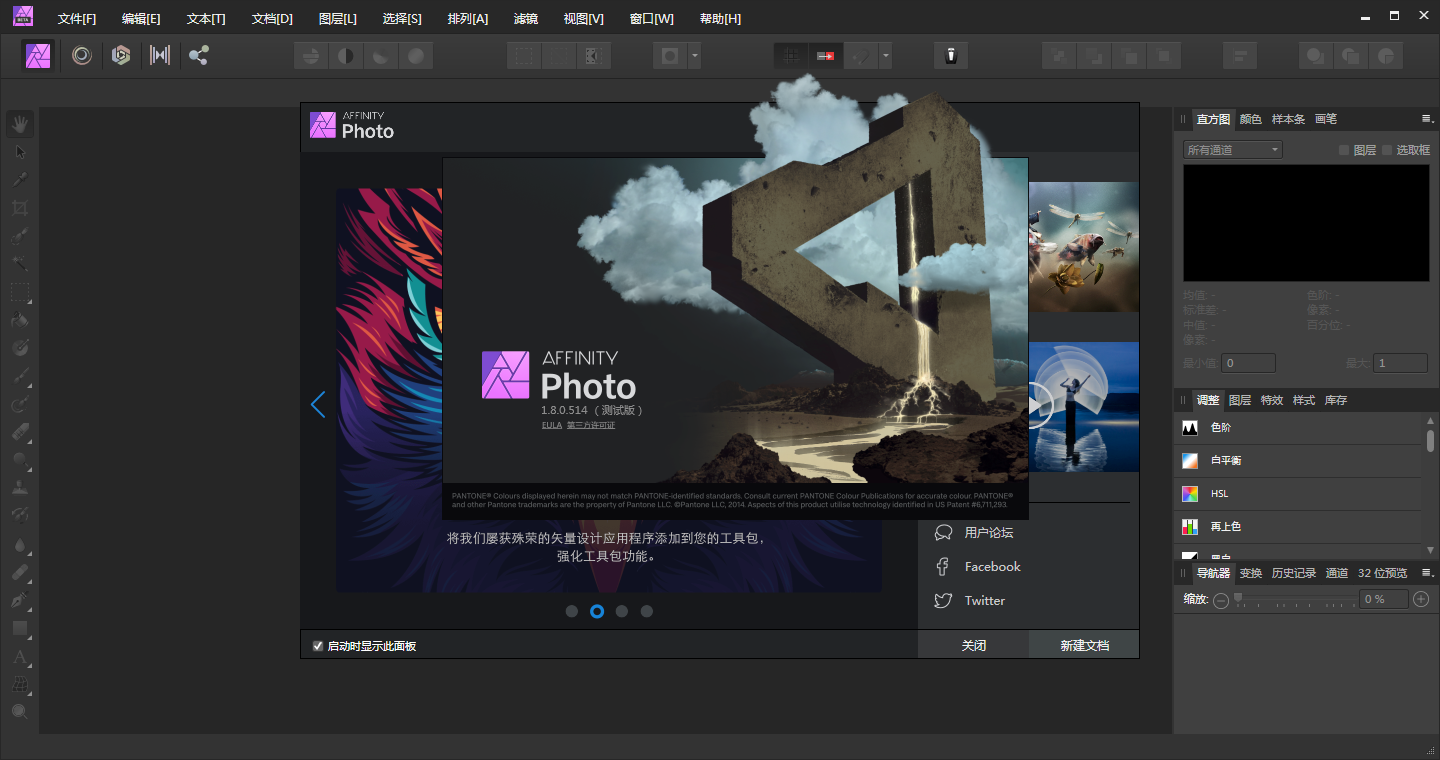Select the Rectangular Marquee tool
The image size is (1440, 760).
click(20, 293)
